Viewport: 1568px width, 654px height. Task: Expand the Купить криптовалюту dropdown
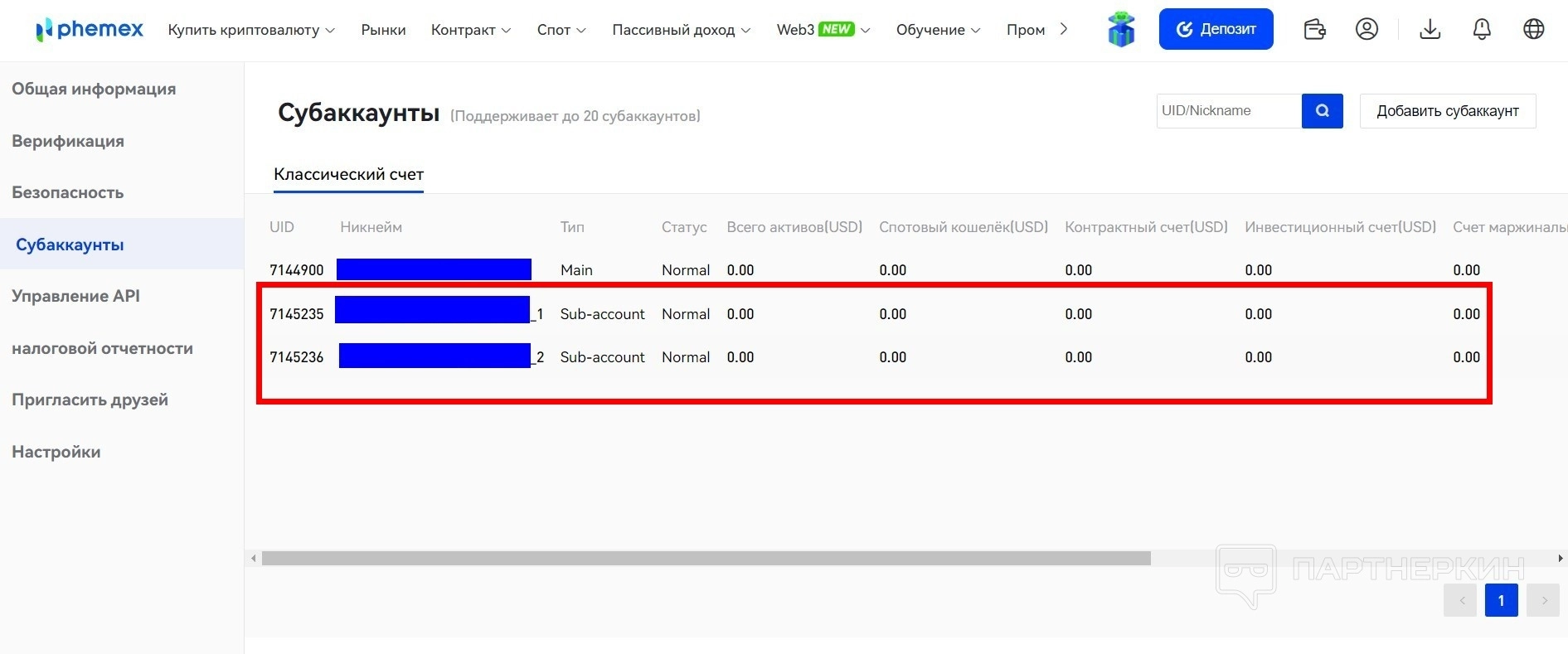click(251, 30)
